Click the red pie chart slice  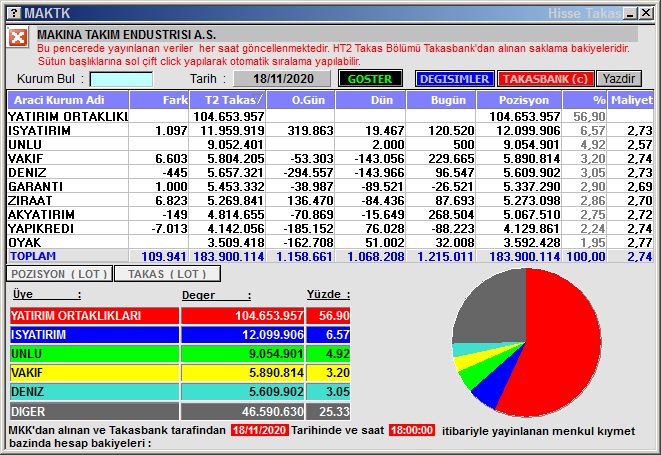[563, 346]
